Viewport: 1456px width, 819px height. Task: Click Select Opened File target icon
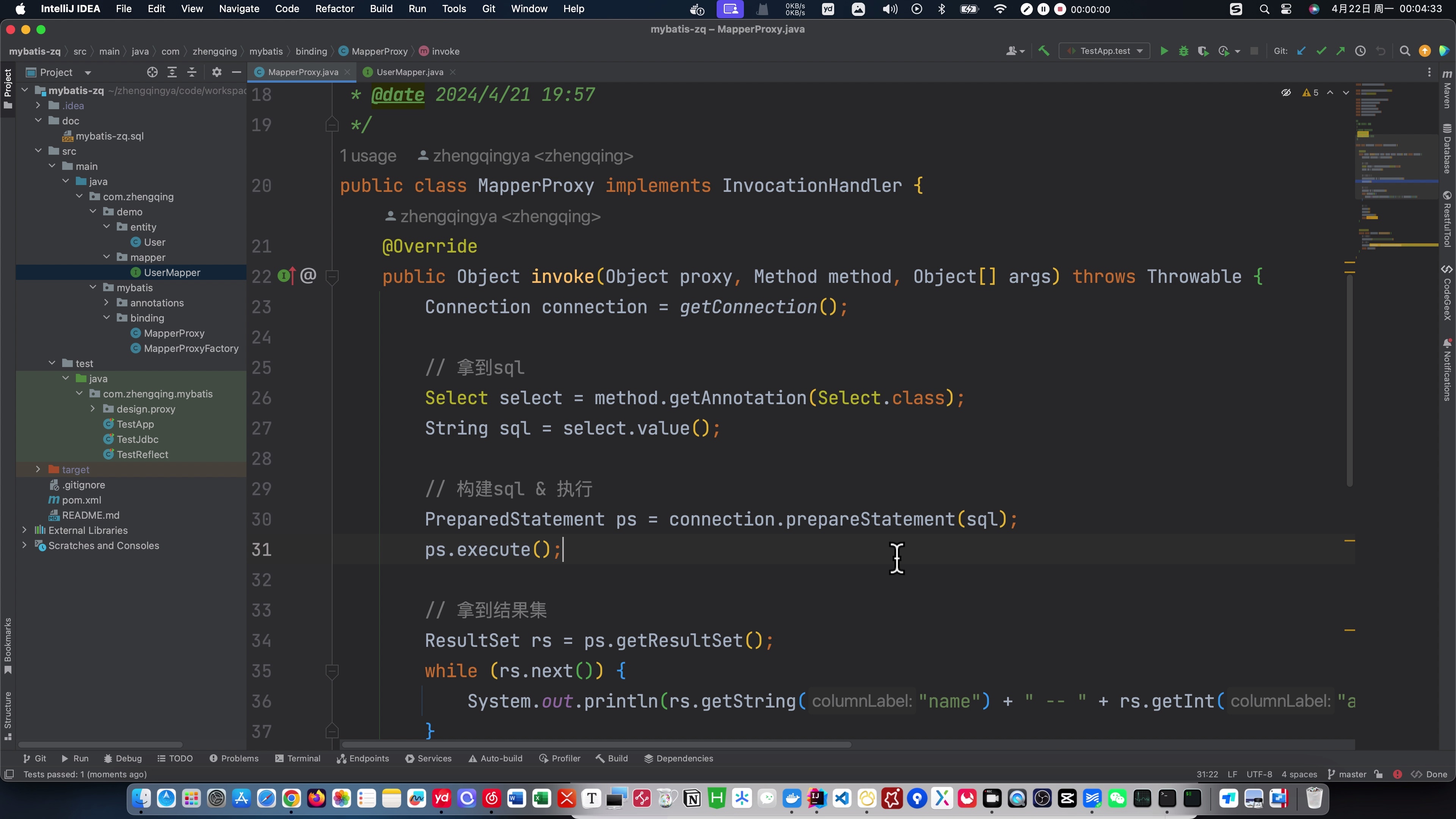152,72
